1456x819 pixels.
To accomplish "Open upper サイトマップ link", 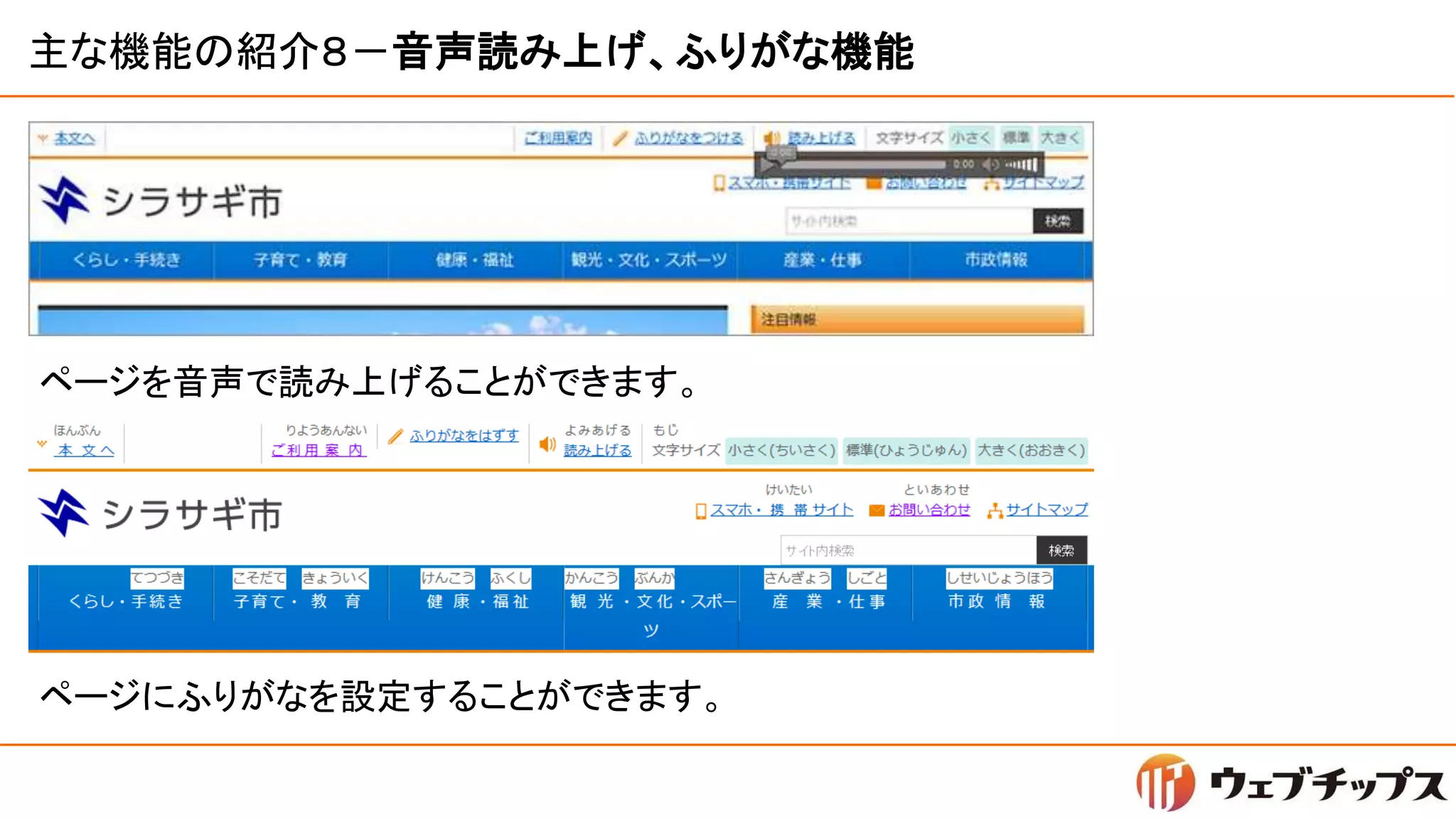I will coord(1044,182).
